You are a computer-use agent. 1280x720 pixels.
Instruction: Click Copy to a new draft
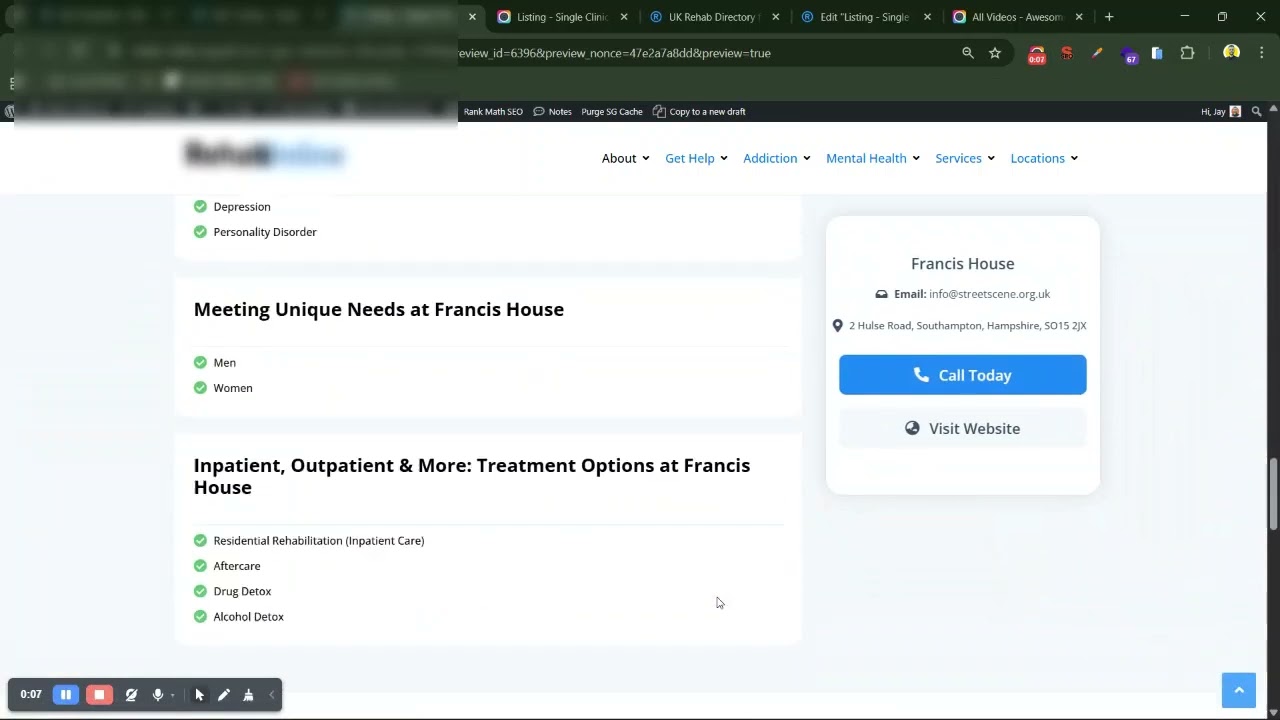pyautogui.click(x=699, y=112)
